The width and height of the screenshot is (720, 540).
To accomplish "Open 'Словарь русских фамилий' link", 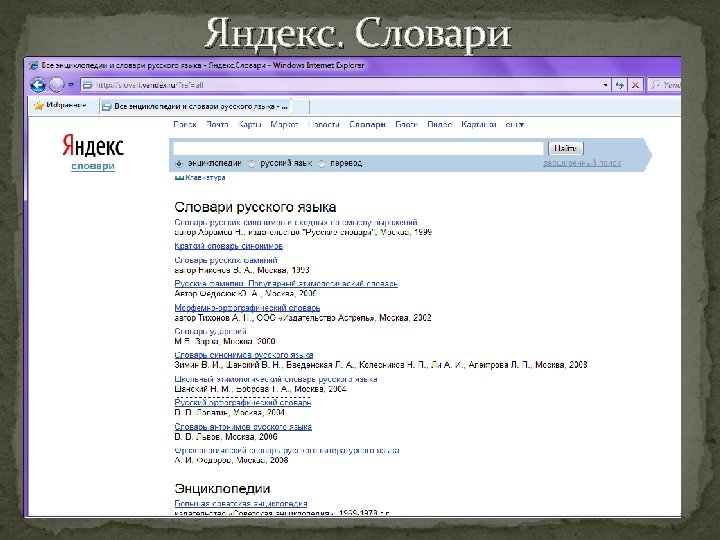I will pos(226,260).
